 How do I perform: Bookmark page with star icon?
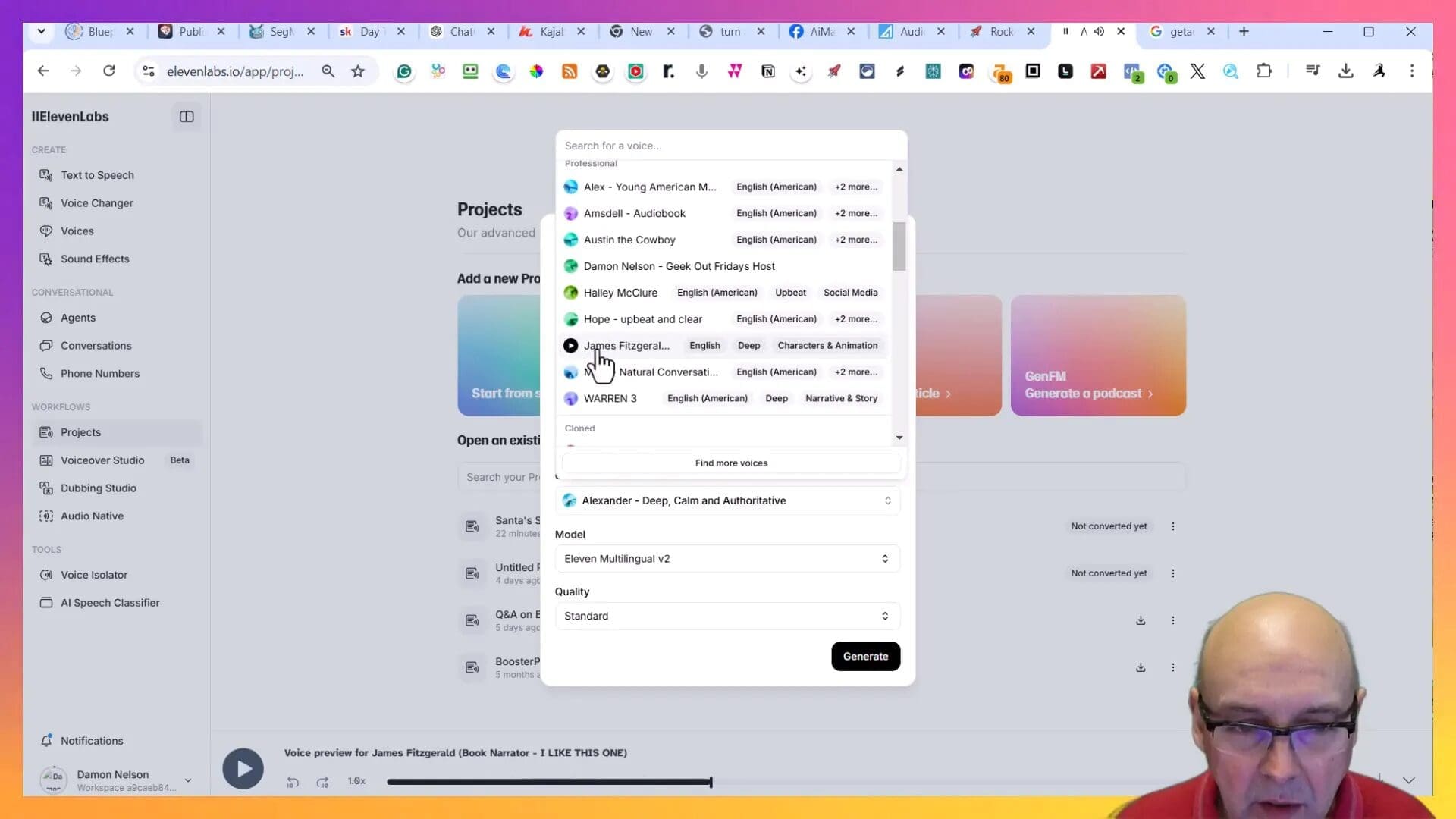358,71
